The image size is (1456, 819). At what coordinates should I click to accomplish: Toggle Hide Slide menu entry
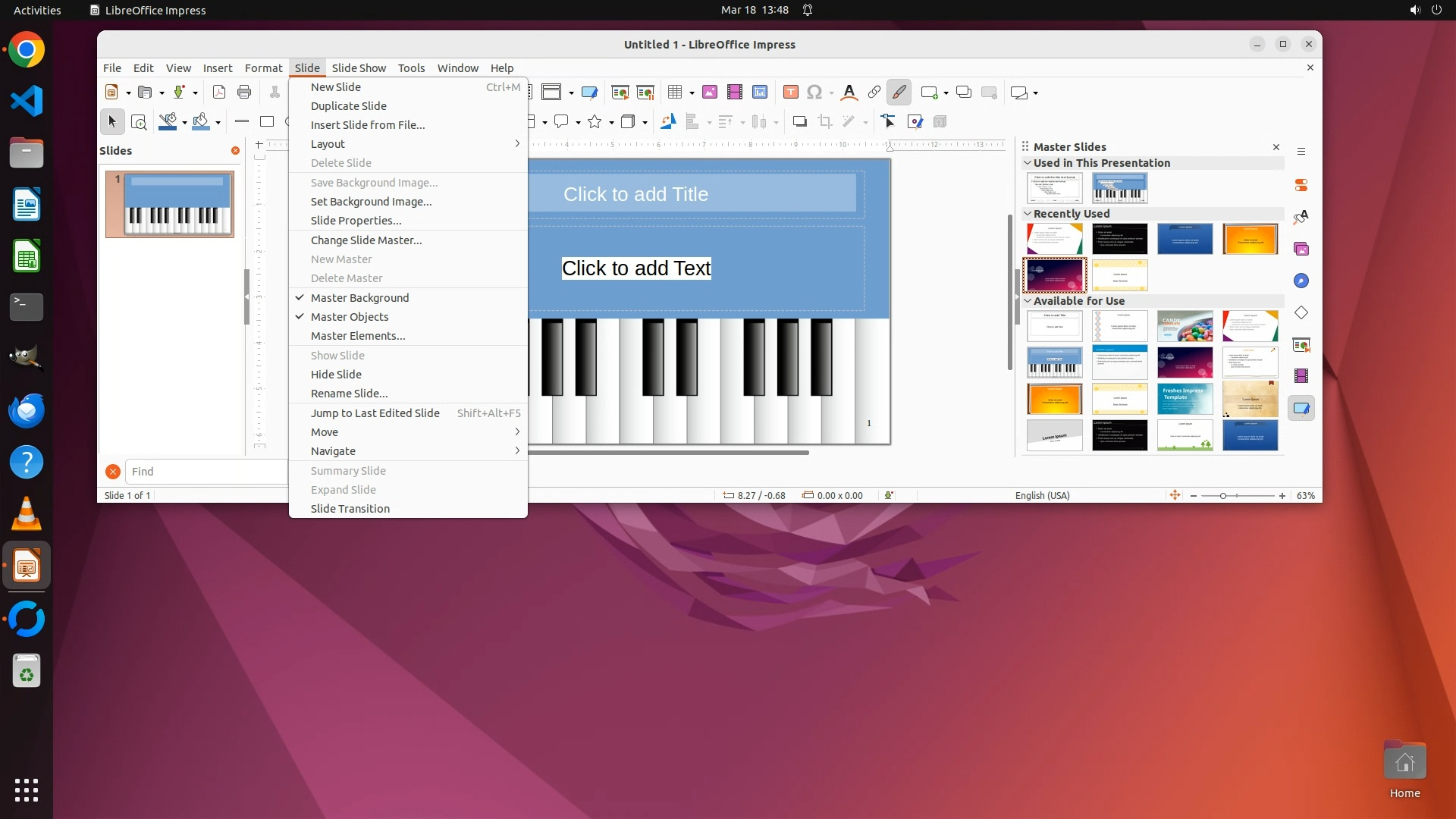coord(336,375)
